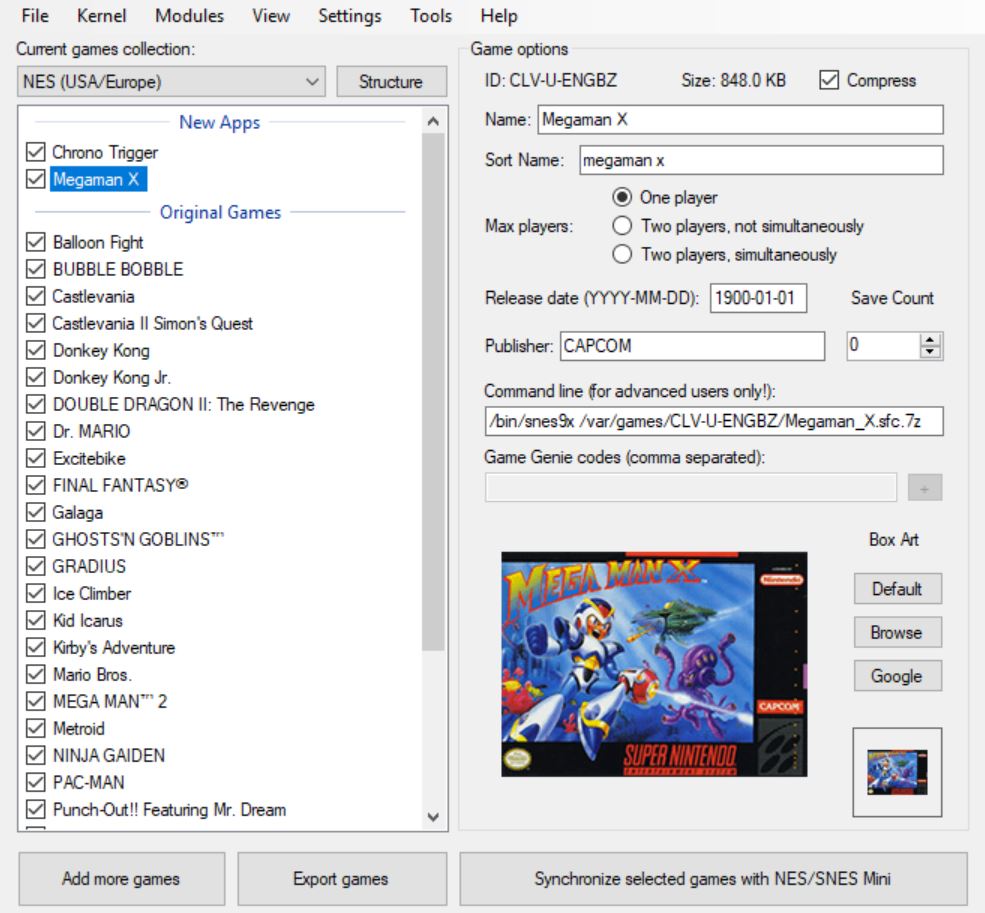This screenshot has width=985, height=913.
Task: Synchronize selected games with NES/SNES Mini
Action: (713, 878)
